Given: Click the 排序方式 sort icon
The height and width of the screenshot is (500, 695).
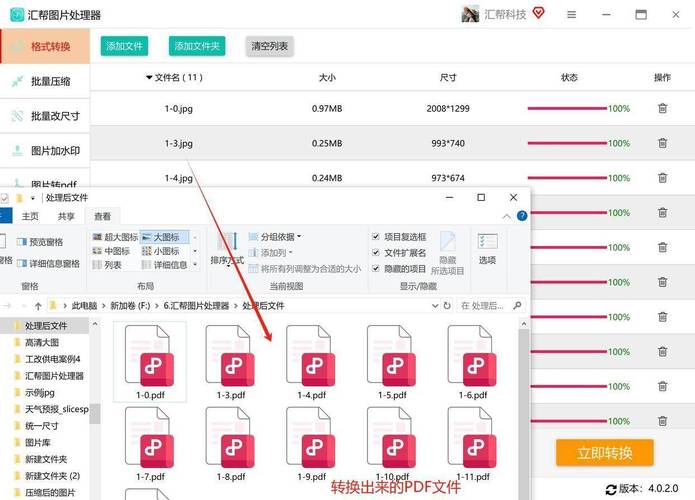Looking at the screenshot, I should 227,249.
